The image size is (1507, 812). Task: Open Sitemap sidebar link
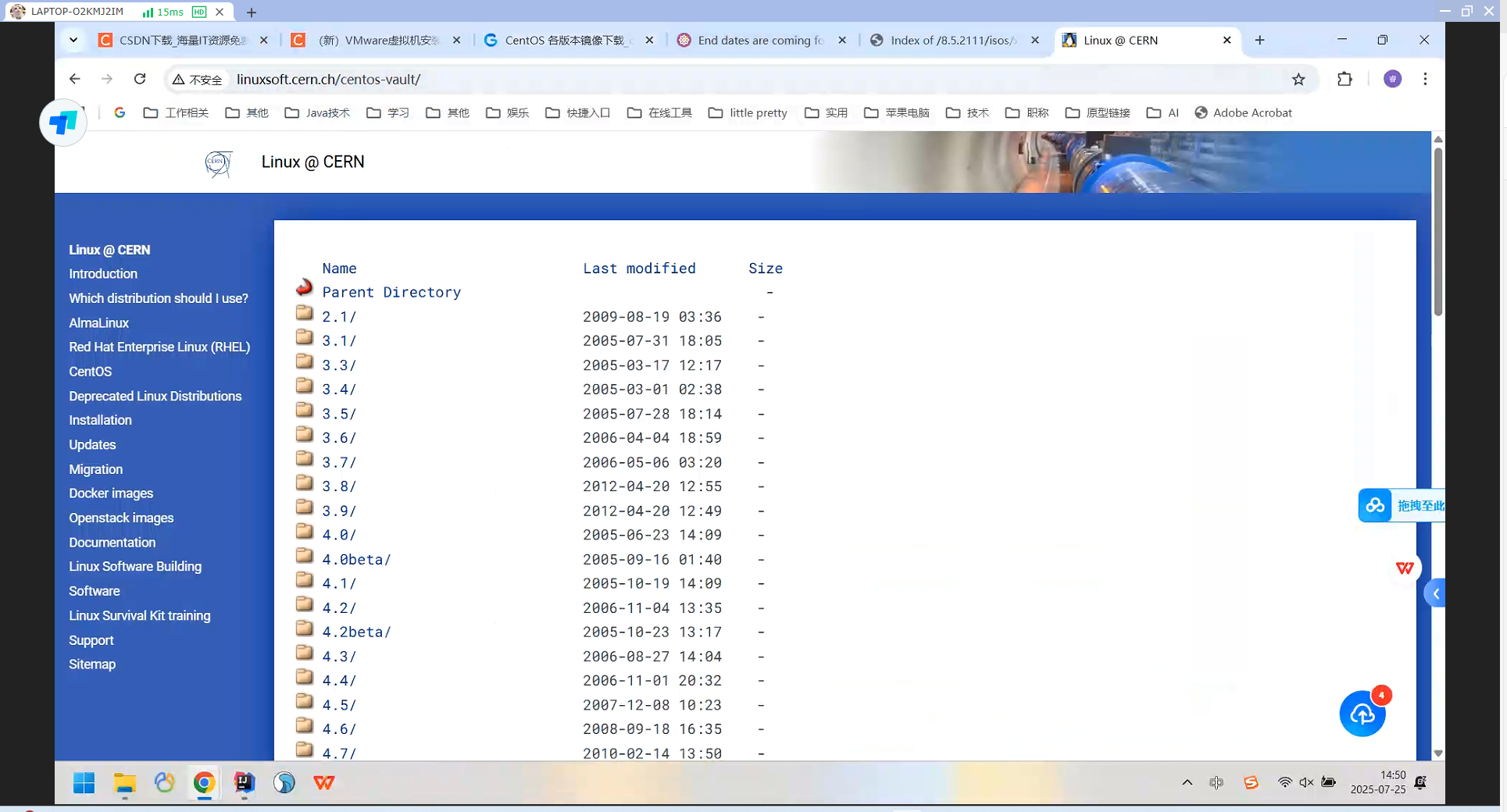(x=92, y=664)
